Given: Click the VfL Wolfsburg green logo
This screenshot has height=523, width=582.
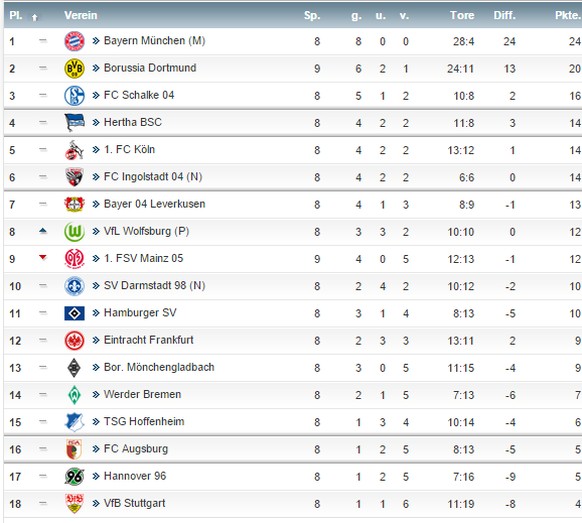Looking at the screenshot, I should pos(74,232).
